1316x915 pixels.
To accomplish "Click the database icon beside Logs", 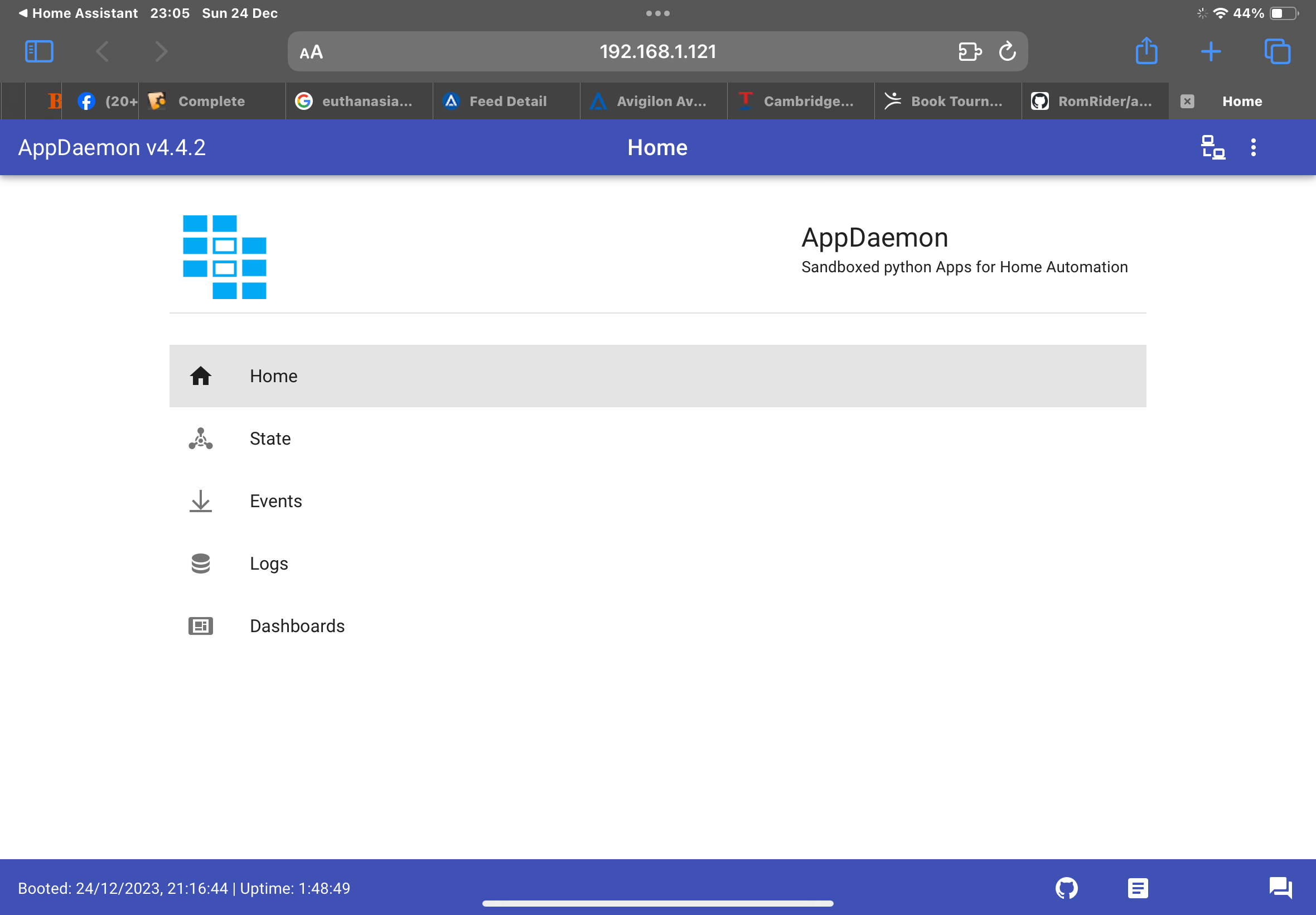I will [x=201, y=563].
